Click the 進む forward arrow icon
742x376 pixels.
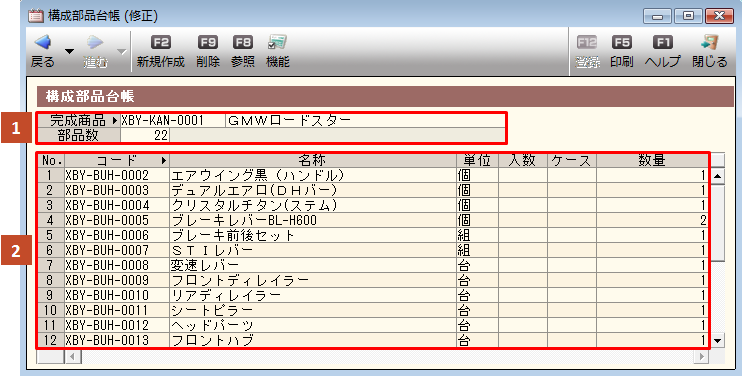click(95, 43)
